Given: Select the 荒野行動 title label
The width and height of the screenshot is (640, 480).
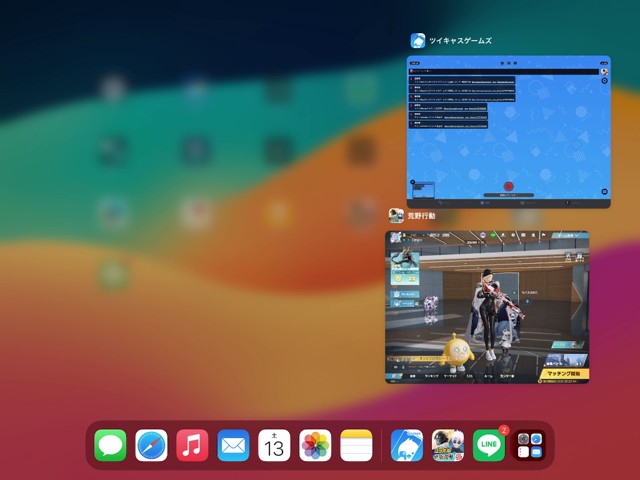Looking at the screenshot, I should click(422, 216).
